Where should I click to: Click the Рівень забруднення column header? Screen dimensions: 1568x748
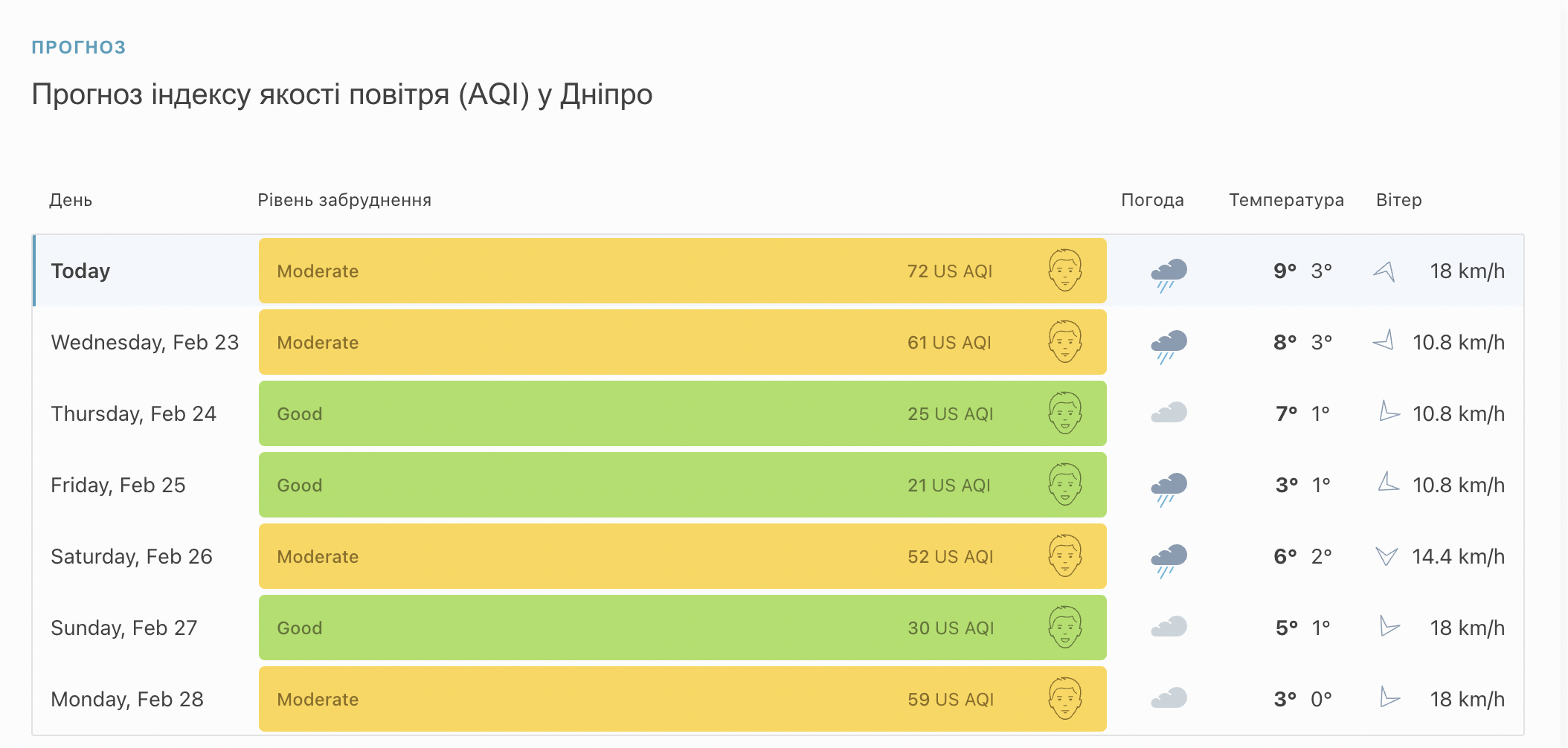[344, 200]
